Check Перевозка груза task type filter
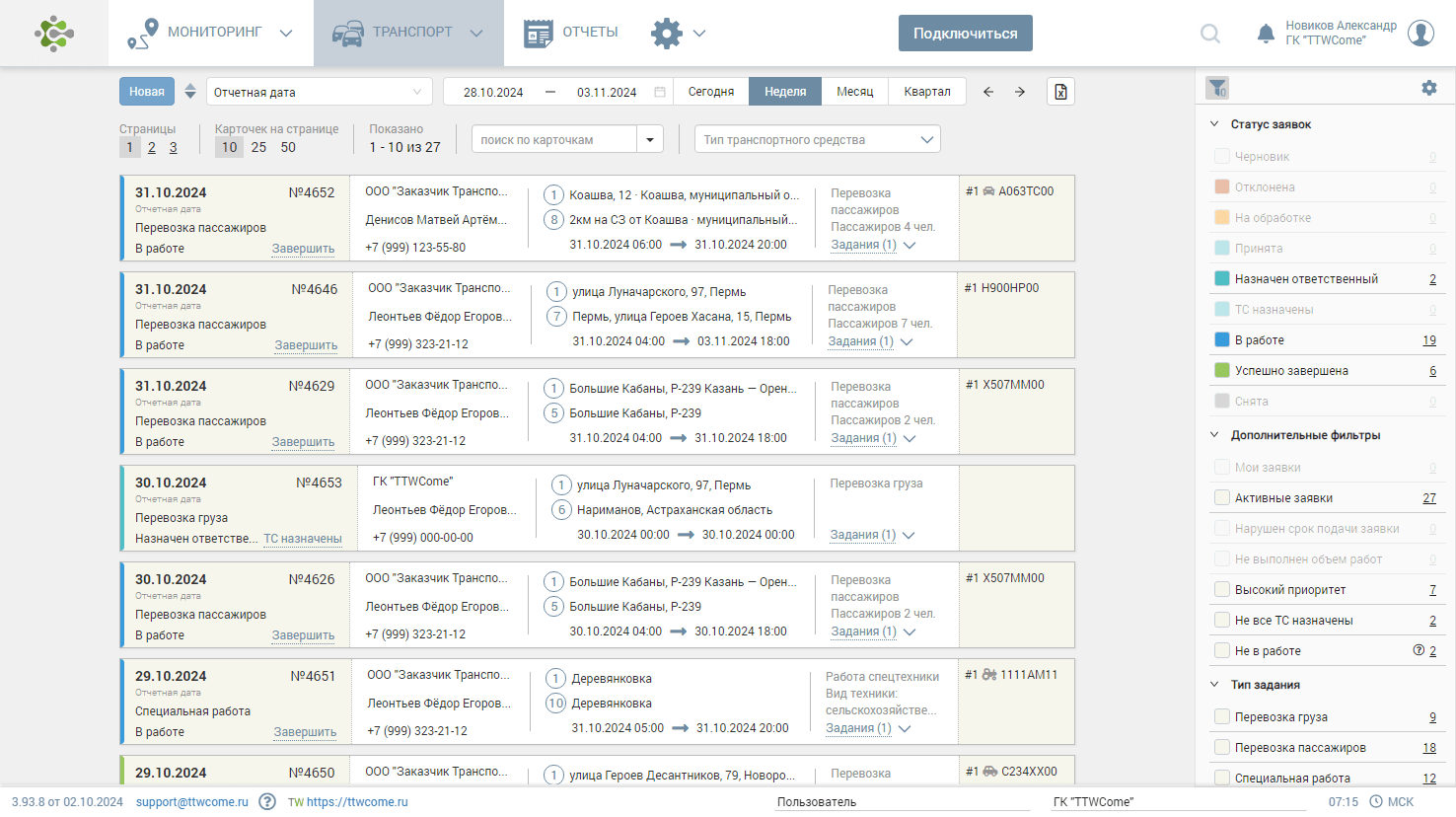 [x=1221, y=717]
